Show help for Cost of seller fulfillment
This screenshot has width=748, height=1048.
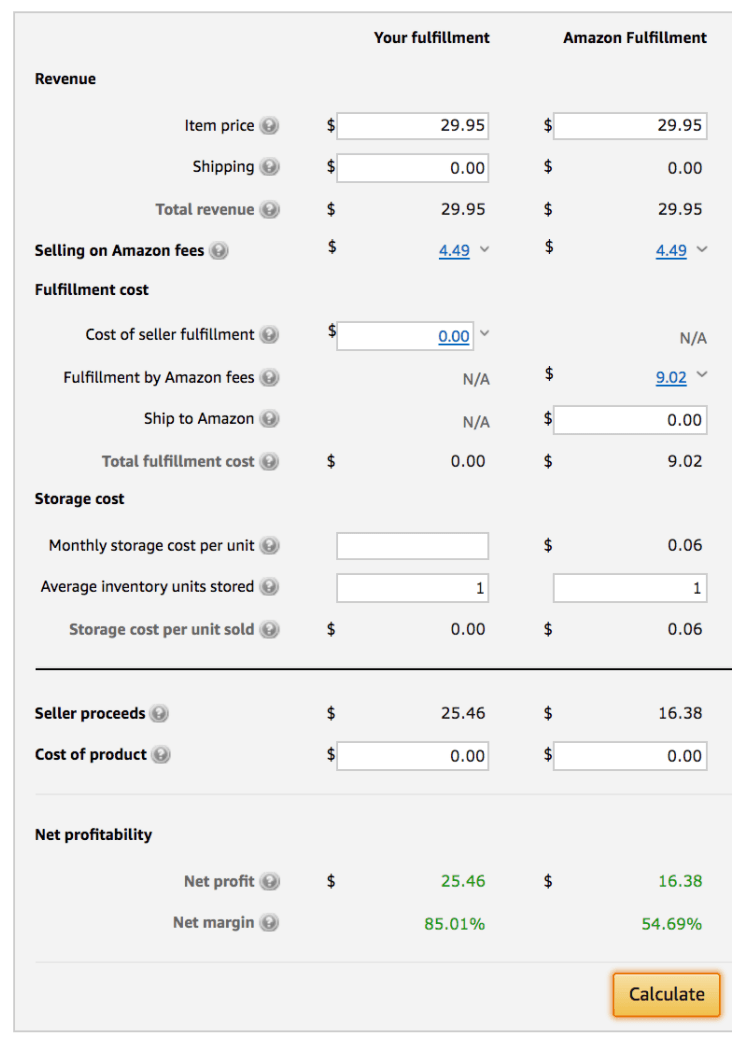(x=269, y=335)
